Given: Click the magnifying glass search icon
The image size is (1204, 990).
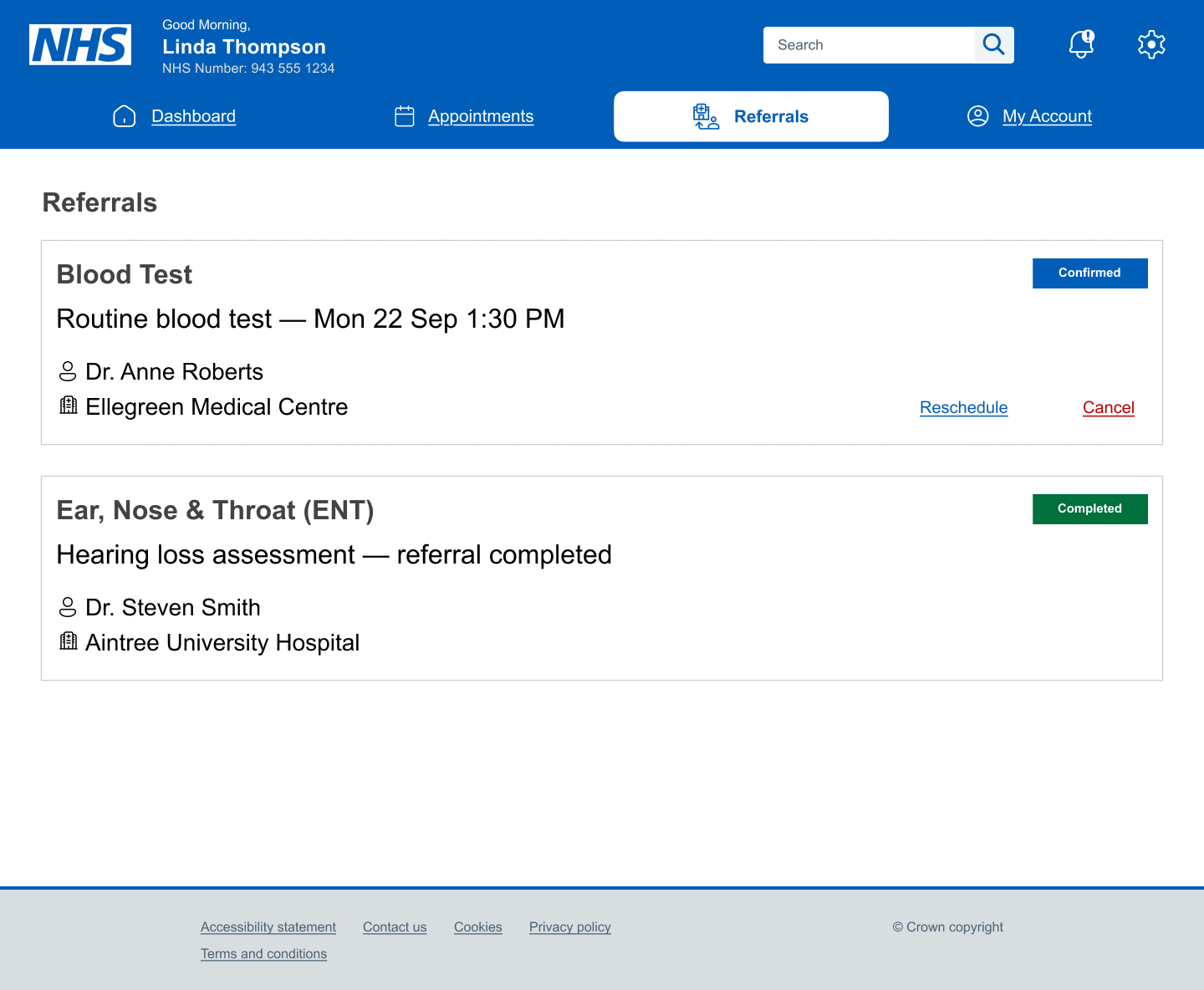Looking at the screenshot, I should [993, 44].
